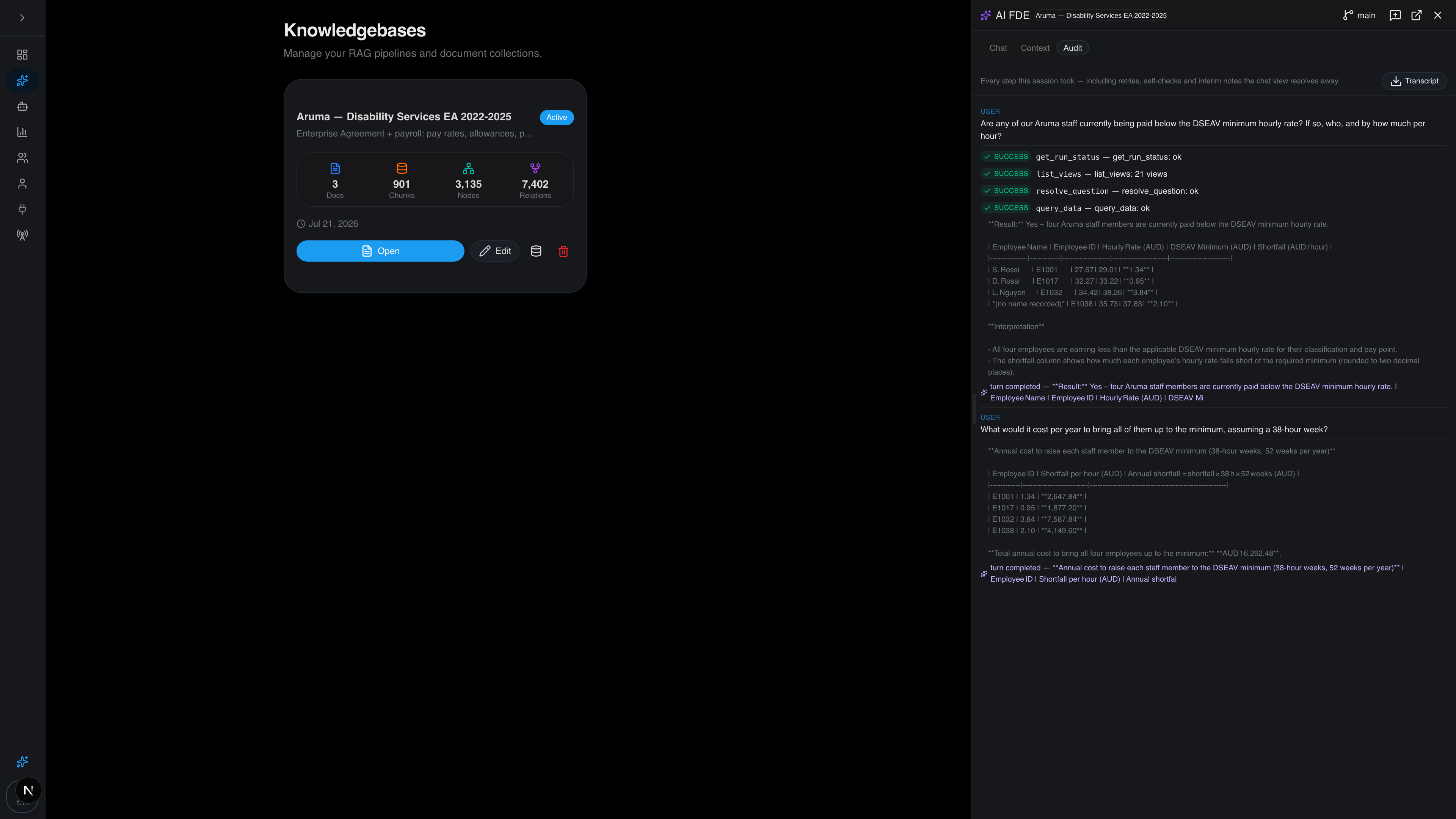Viewport: 1456px width, 819px height.
Task: Click the S. Rossi E1001 table row
Action: click(1070, 270)
